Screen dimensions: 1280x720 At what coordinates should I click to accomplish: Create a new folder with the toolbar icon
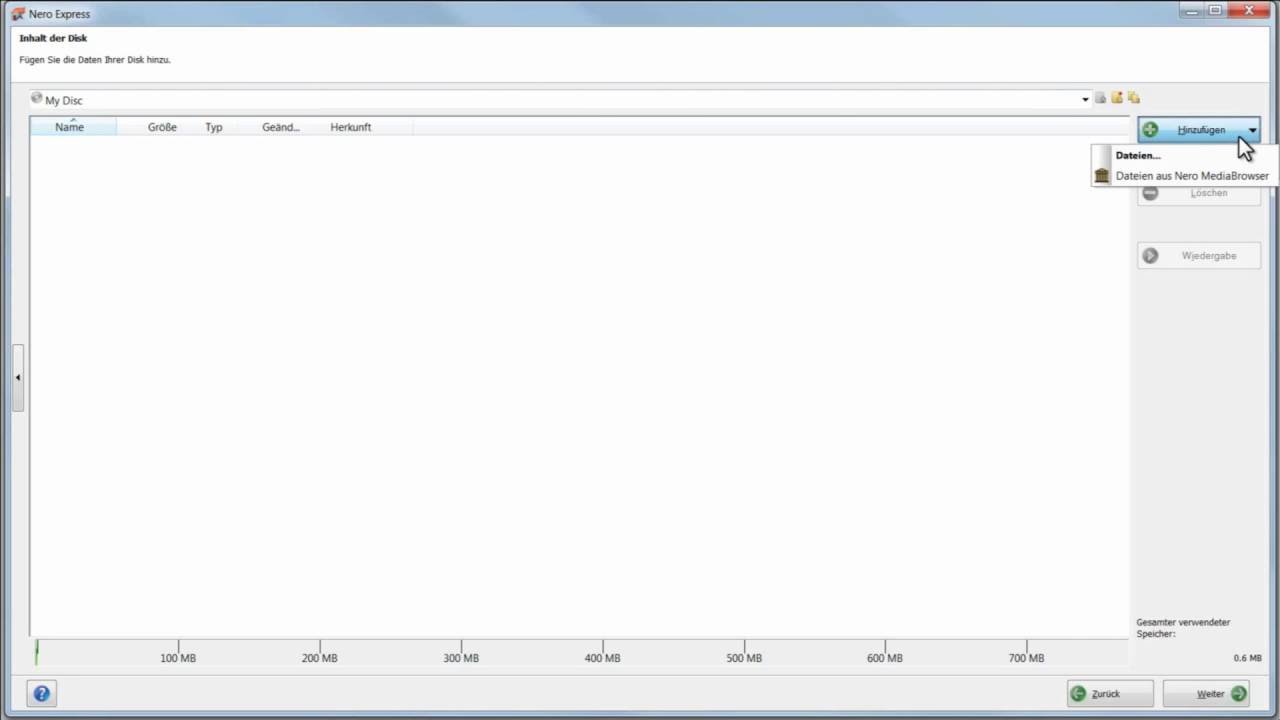(1117, 98)
